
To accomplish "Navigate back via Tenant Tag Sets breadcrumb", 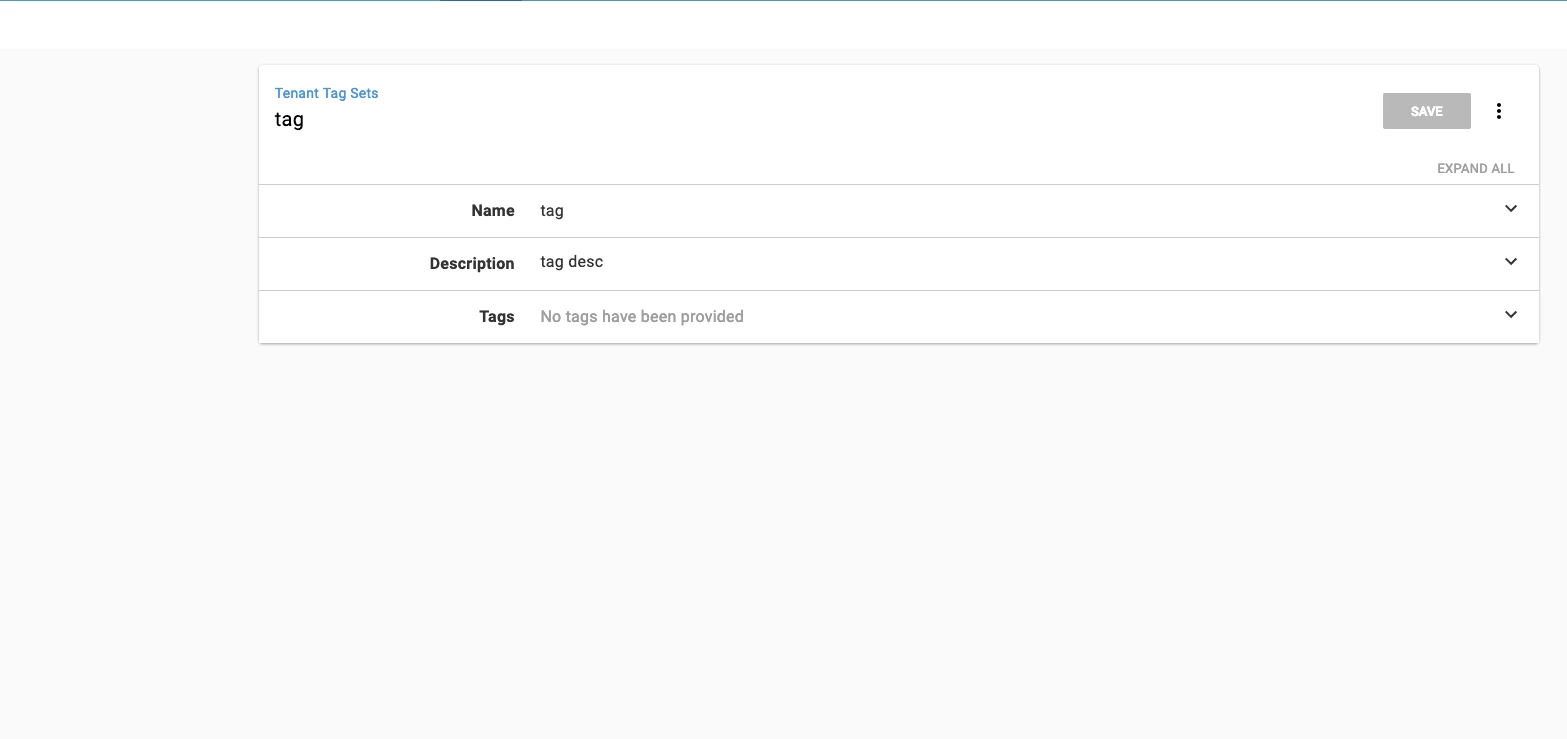I will pos(326,92).
